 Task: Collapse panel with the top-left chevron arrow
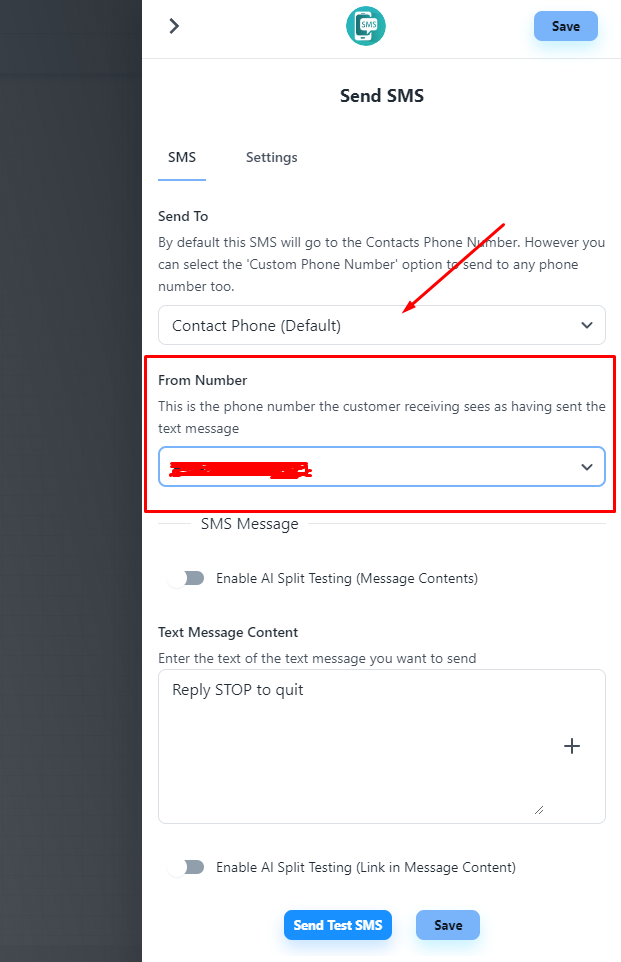coord(174,26)
